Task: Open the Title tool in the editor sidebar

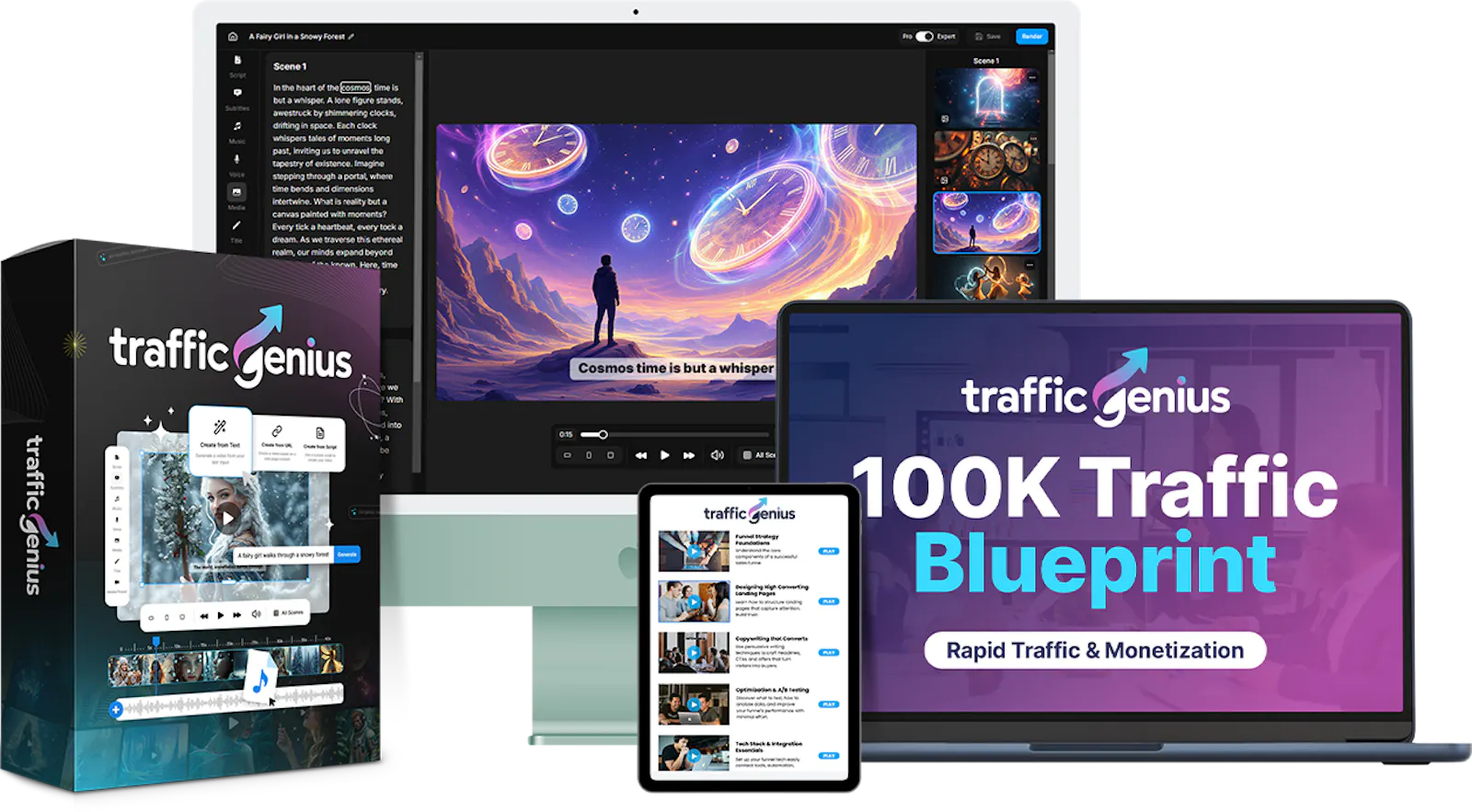Action: [x=237, y=231]
